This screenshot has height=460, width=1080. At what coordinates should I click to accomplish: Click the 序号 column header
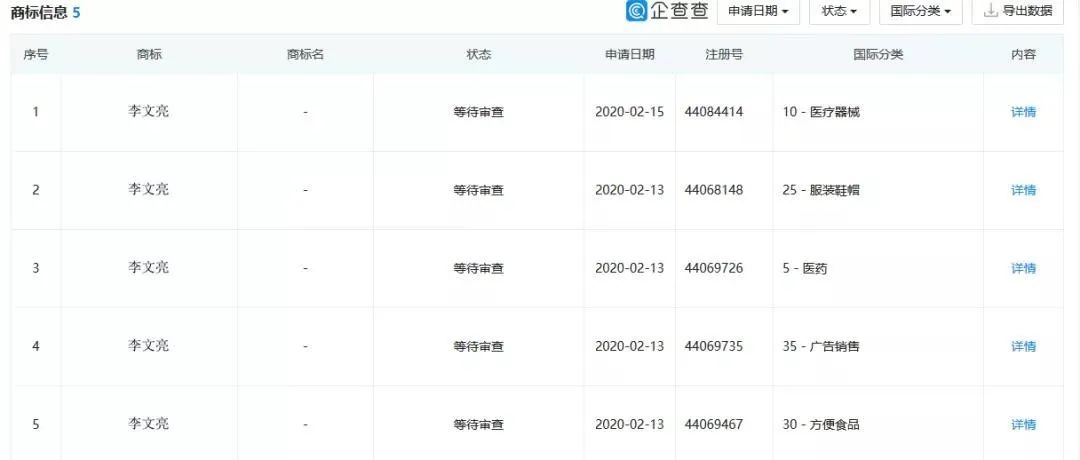36,54
